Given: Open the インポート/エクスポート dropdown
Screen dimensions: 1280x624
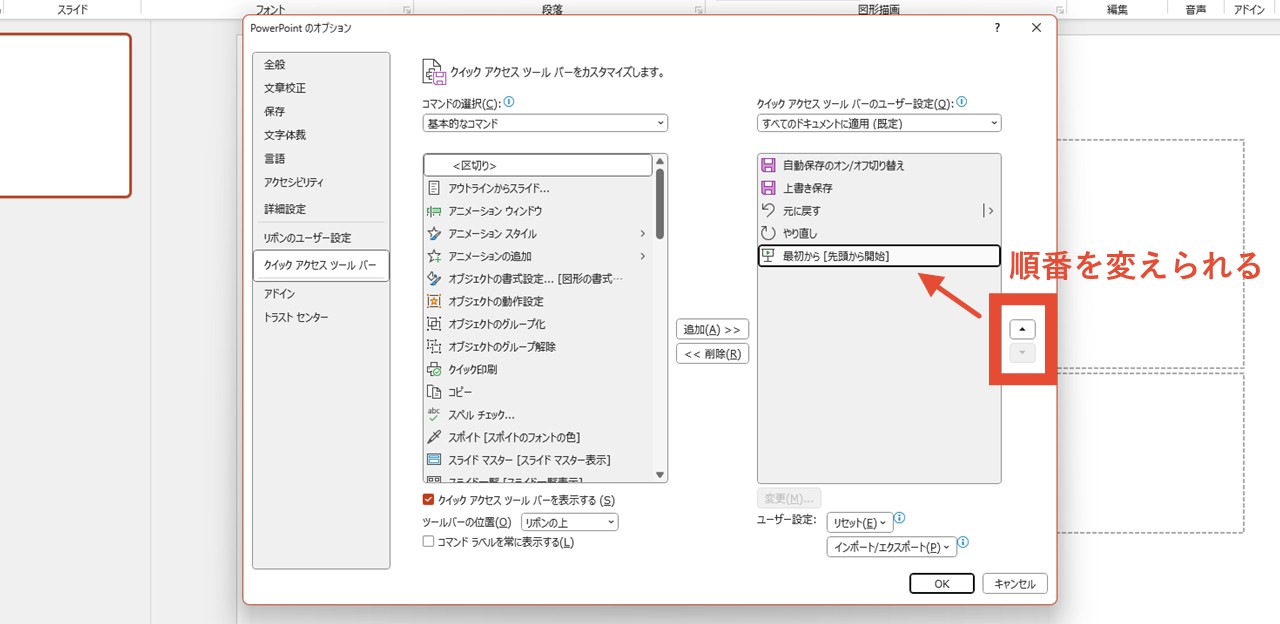Looking at the screenshot, I should (x=892, y=547).
